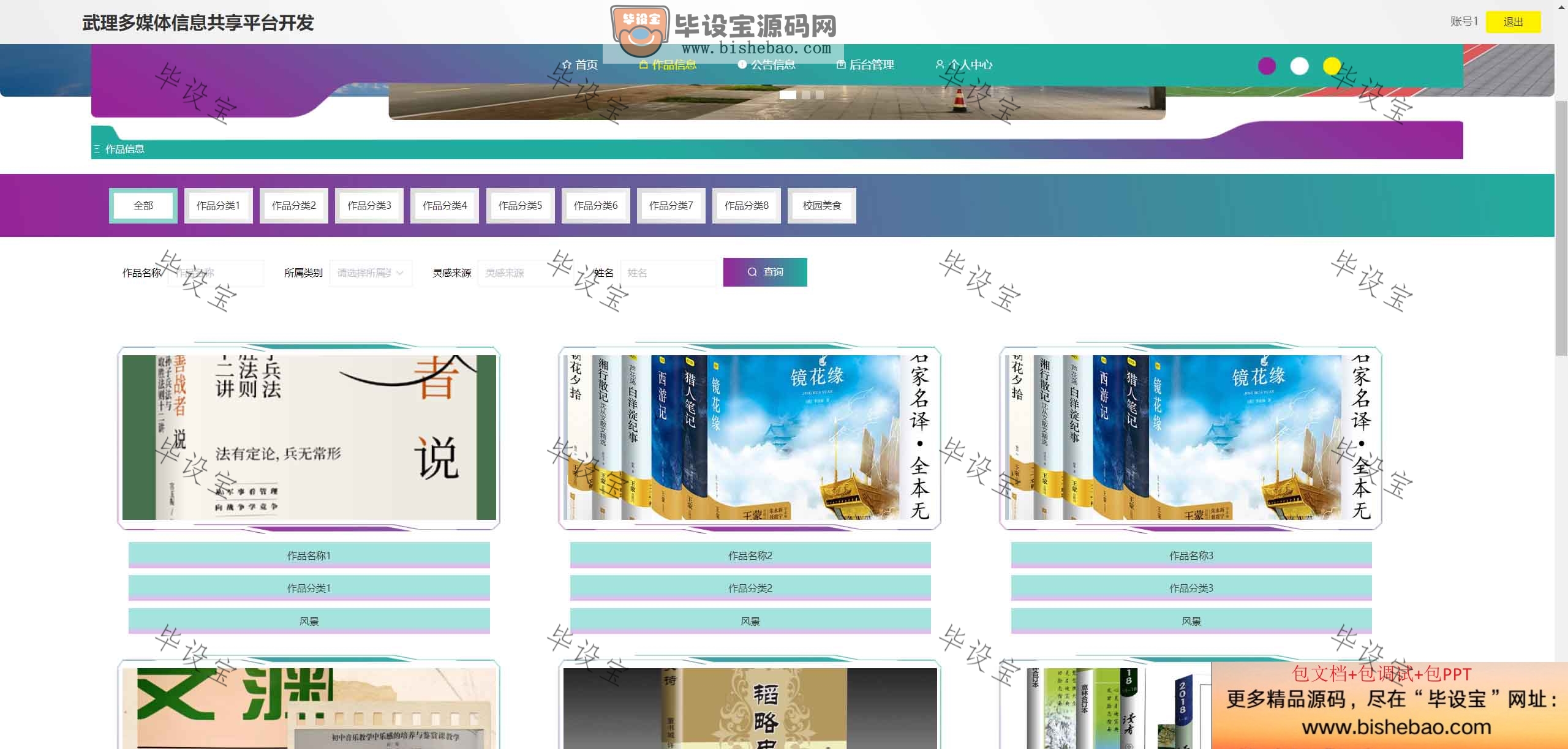Select the 校园美食 filter tab
The width and height of the screenshot is (1568, 749).
tap(822, 206)
